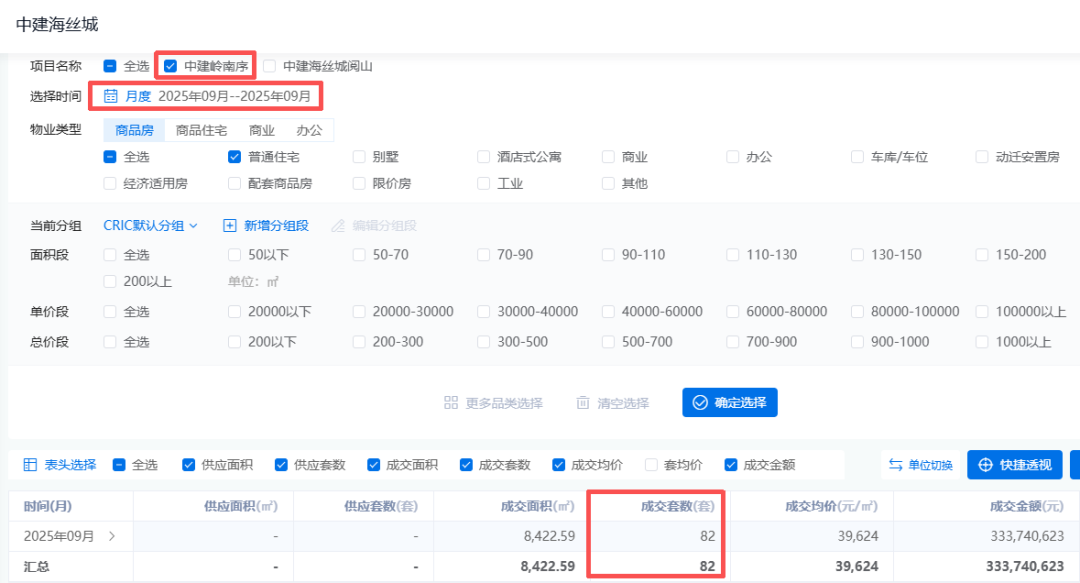Uncheck the 中建岭南序 project checkbox
Image resolution: width=1080 pixels, height=583 pixels.
tap(170, 66)
